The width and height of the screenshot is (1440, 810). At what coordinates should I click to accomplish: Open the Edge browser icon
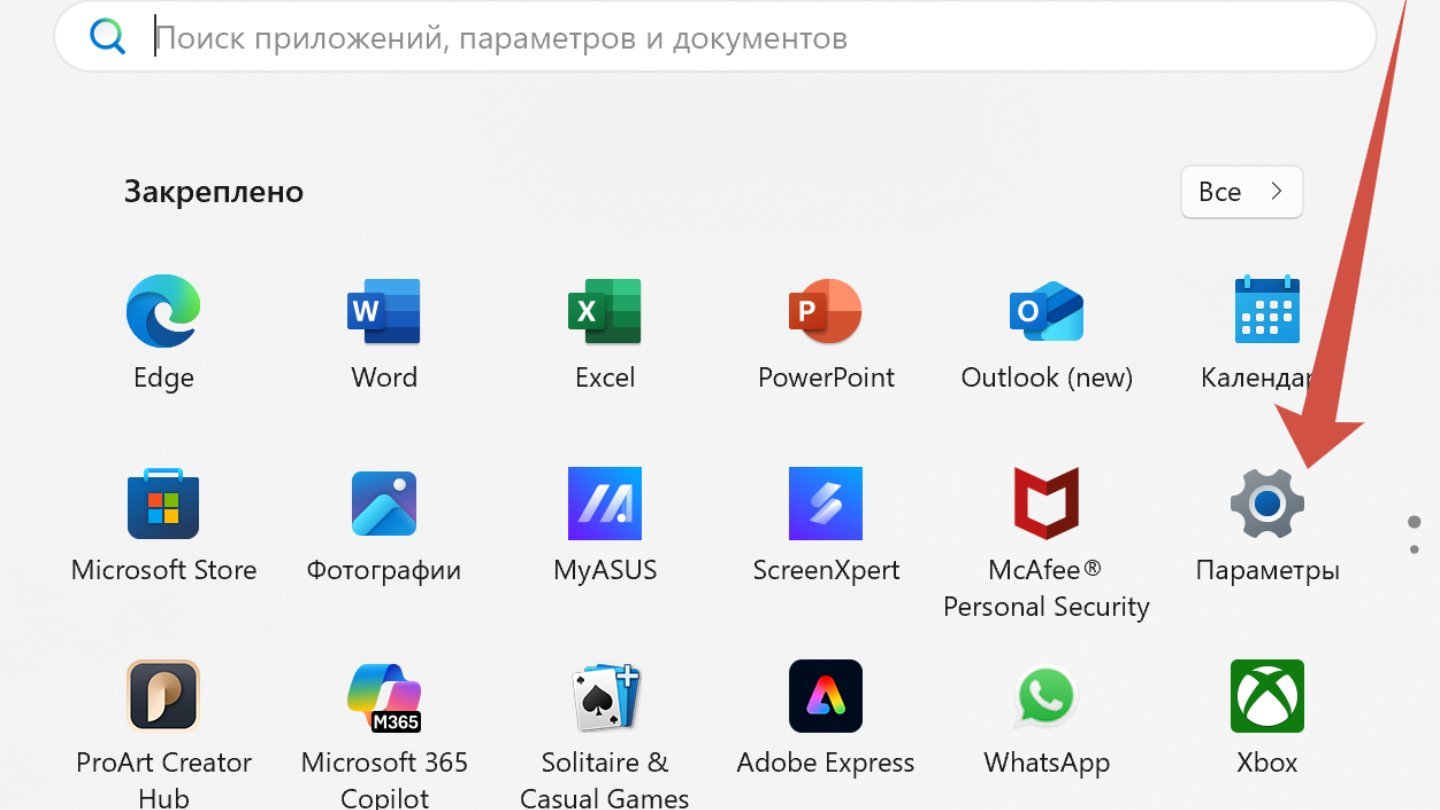[163, 311]
